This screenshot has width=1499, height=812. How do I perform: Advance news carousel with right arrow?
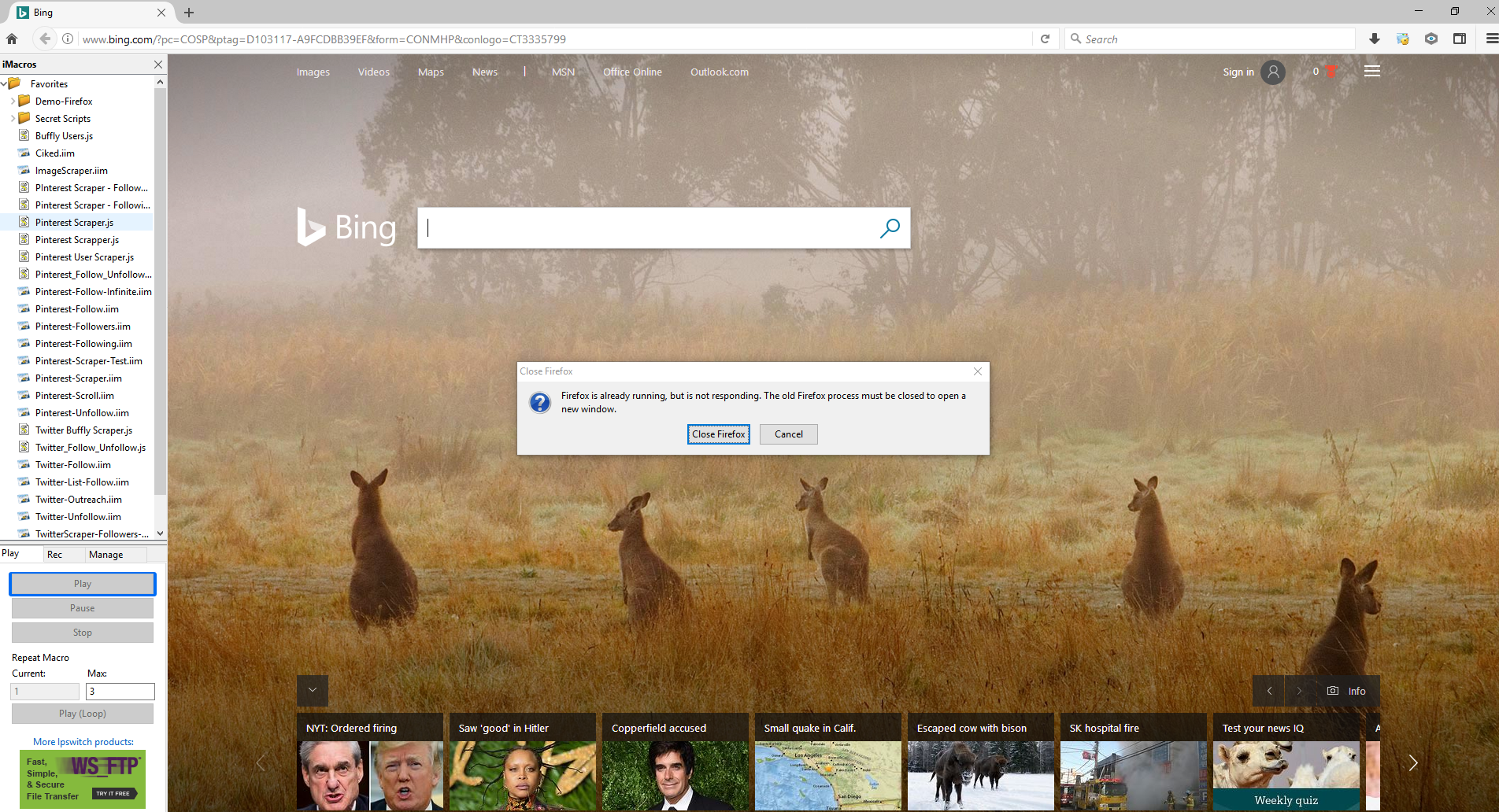[x=1413, y=762]
